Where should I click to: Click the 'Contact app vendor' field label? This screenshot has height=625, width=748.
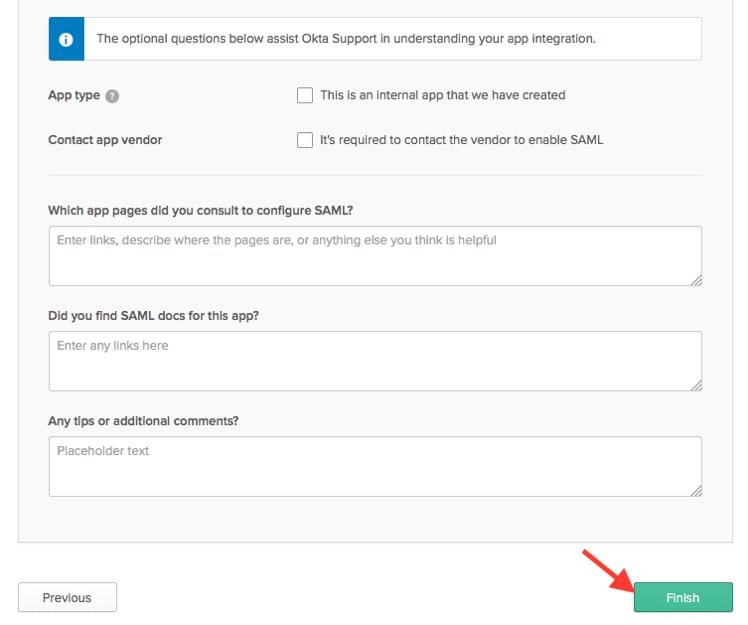[x=105, y=140]
